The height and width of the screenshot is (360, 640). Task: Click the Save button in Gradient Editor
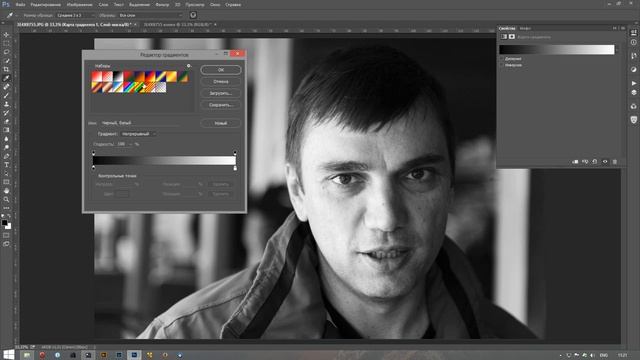coord(221,105)
